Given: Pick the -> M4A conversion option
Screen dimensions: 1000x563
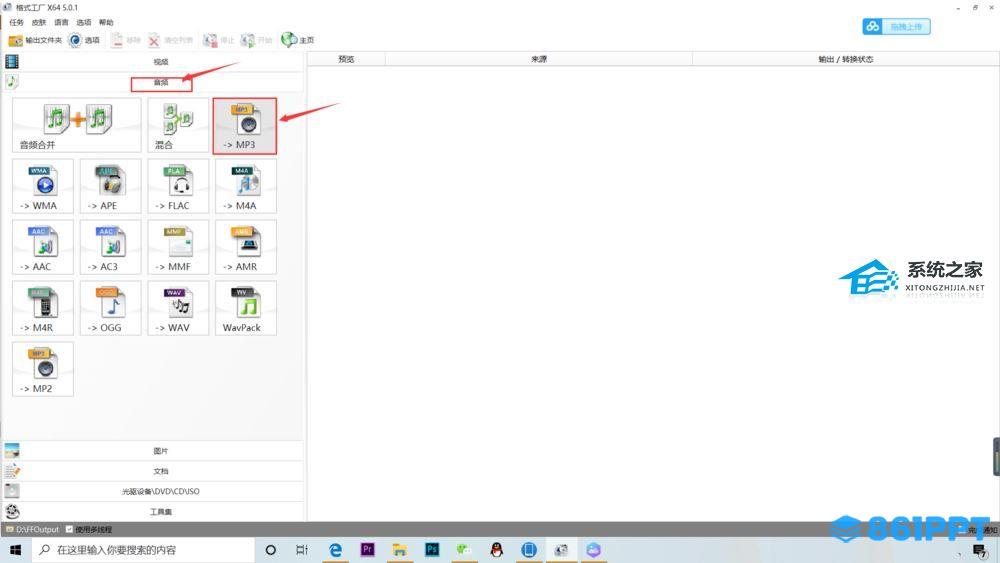Looking at the screenshot, I should click(x=246, y=186).
